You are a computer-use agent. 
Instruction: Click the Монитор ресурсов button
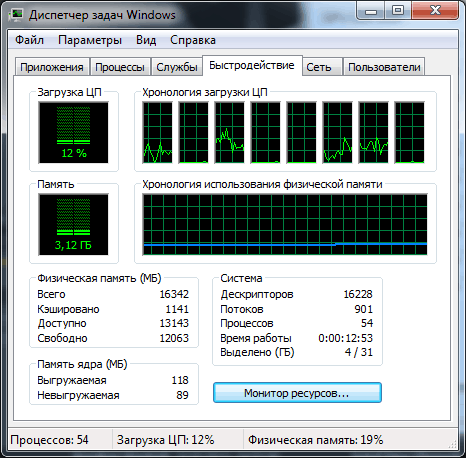click(x=297, y=393)
